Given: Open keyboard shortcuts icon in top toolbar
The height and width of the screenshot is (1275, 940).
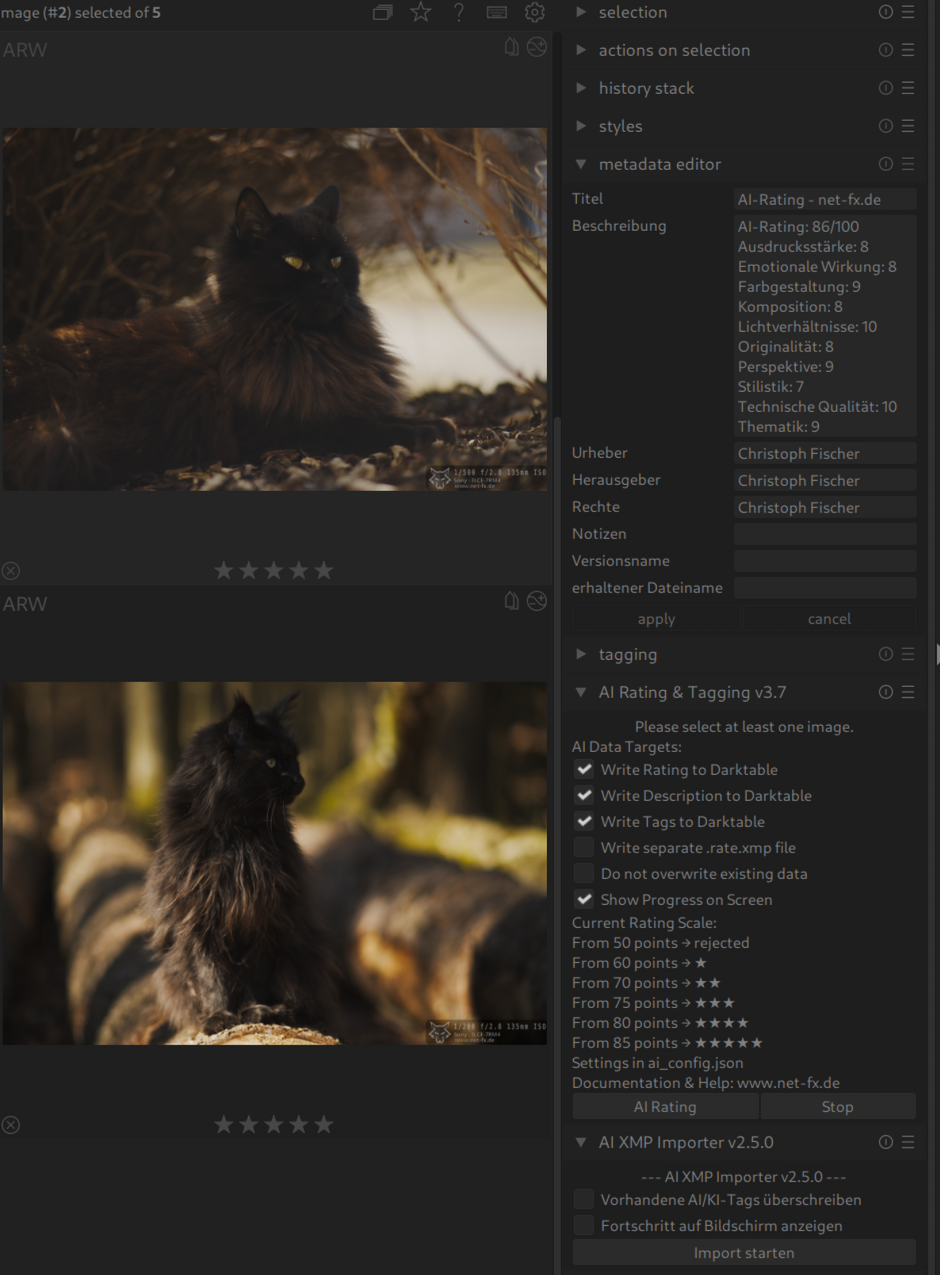Looking at the screenshot, I should tap(496, 13).
